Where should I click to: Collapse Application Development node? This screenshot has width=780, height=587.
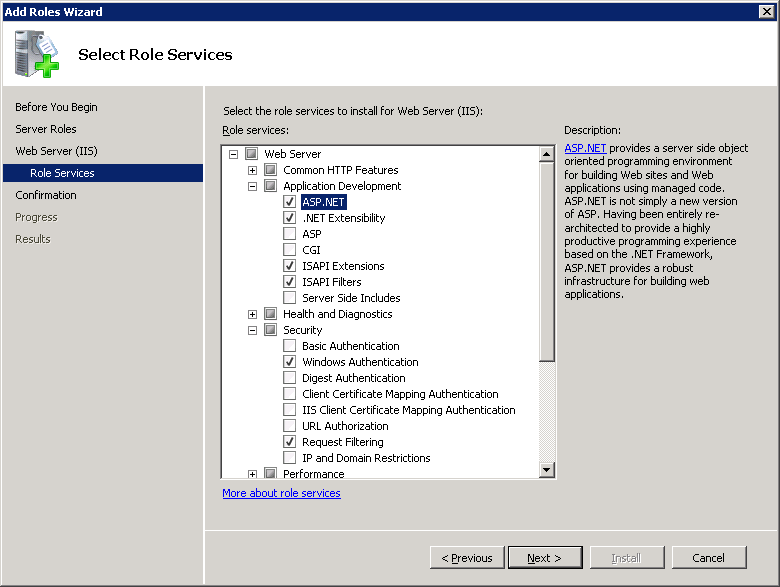252,186
